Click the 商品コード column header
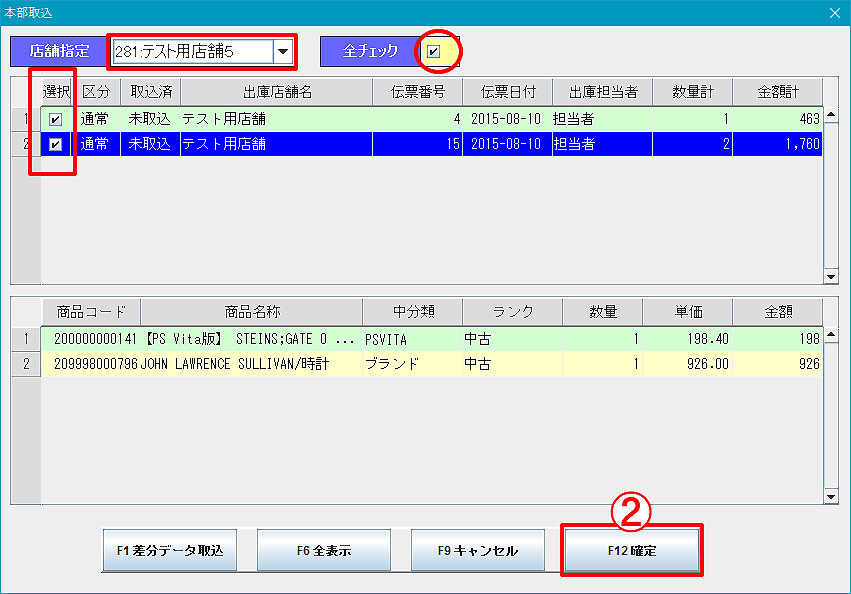This screenshot has width=851, height=594. pyautogui.click(x=90, y=311)
